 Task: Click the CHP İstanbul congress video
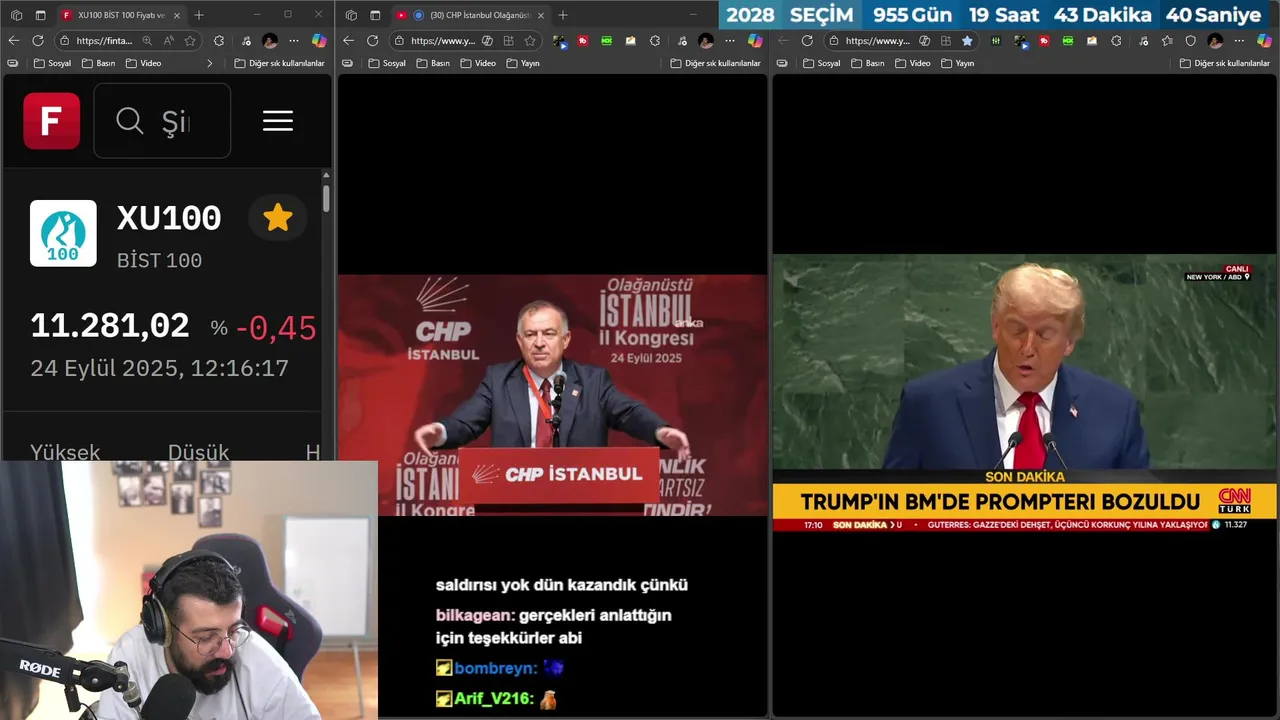tap(553, 395)
